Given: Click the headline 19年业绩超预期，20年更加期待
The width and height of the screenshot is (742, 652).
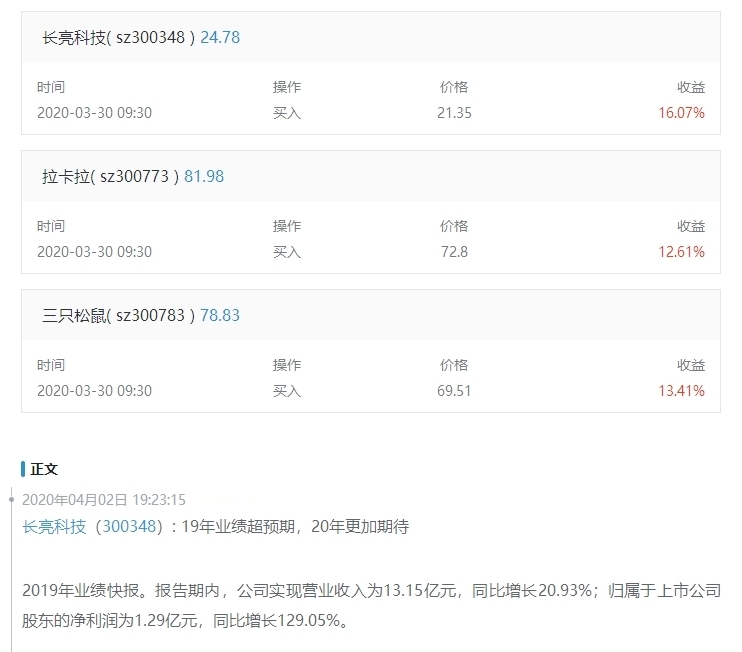Looking at the screenshot, I should tap(295, 526).
